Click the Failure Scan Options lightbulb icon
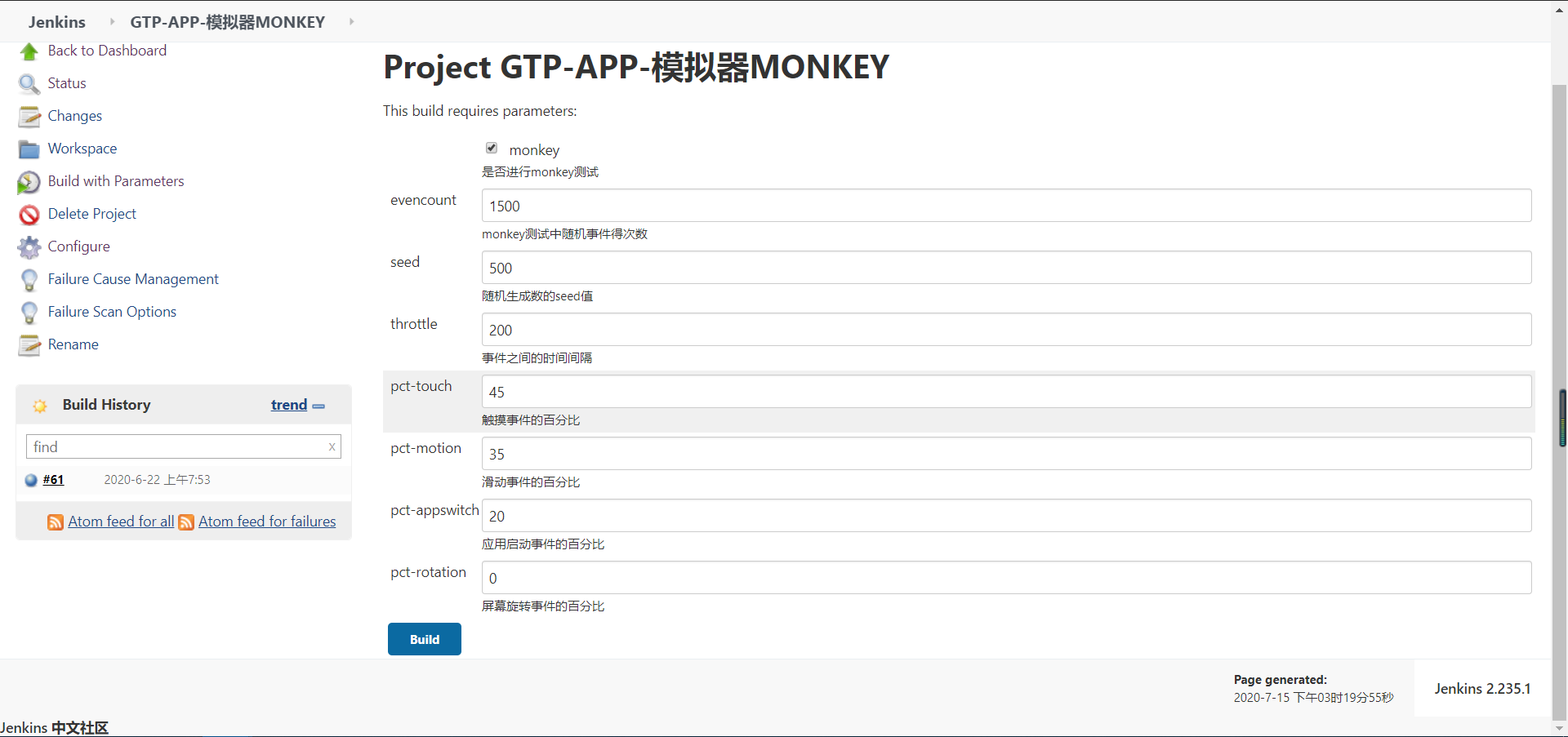This screenshot has height=737, width=1568. 29,313
